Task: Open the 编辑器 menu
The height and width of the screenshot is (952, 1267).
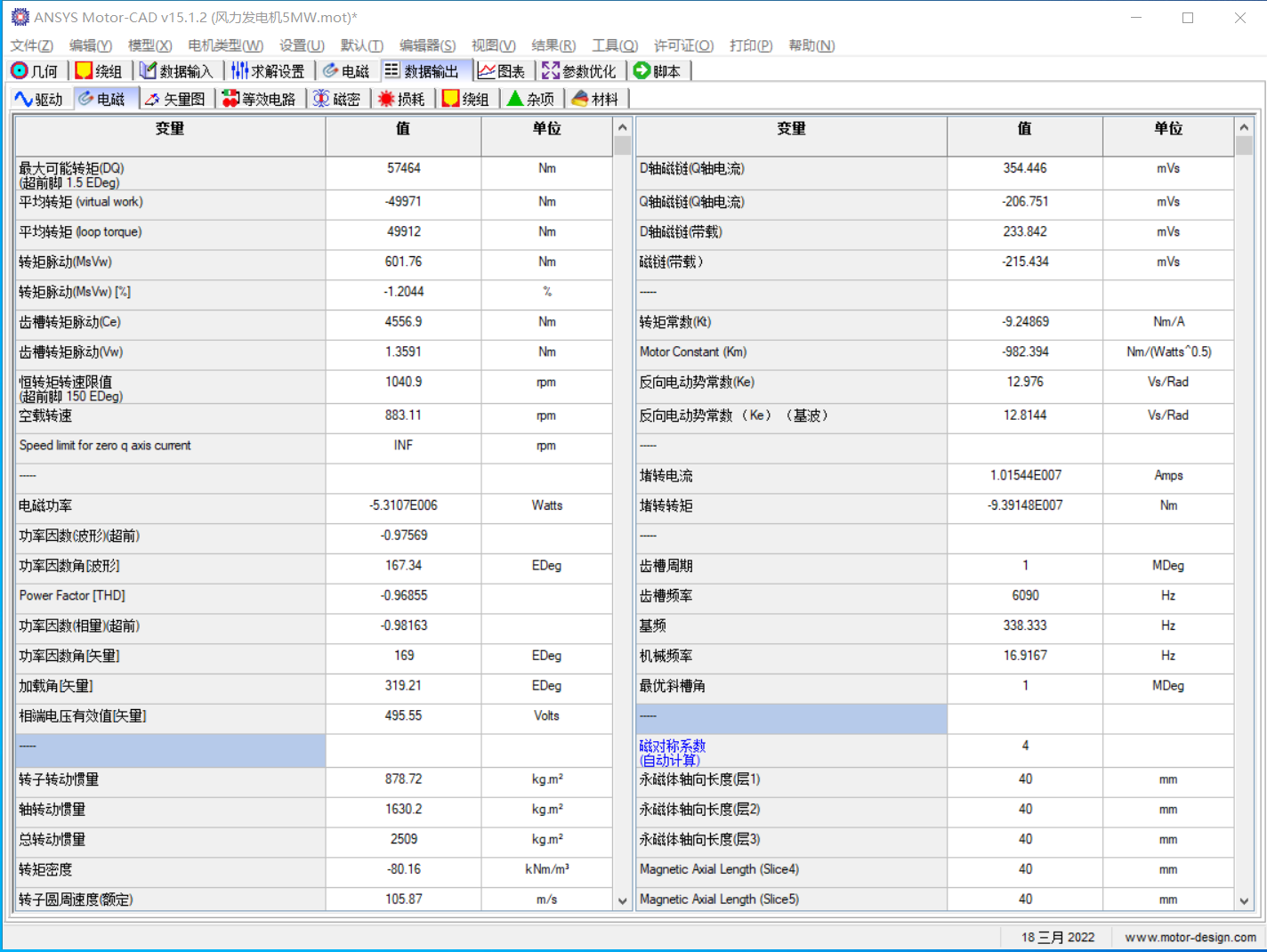Action: pyautogui.click(x=427, y=45)
